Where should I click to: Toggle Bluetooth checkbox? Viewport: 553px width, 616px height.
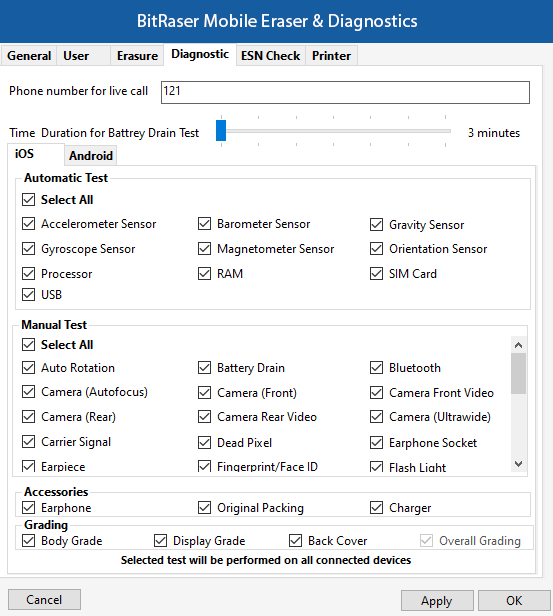pyautogui.click(x=376, y=368)
